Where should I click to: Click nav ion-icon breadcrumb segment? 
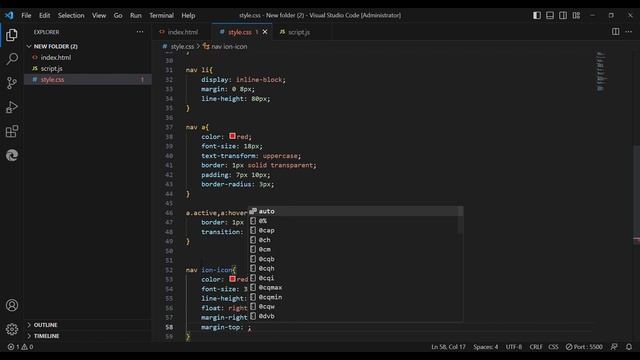(229, 47)
